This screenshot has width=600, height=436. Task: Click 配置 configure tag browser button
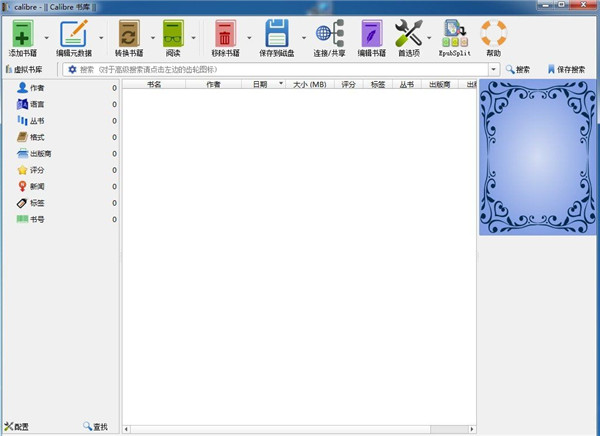[x=16, y=426]
